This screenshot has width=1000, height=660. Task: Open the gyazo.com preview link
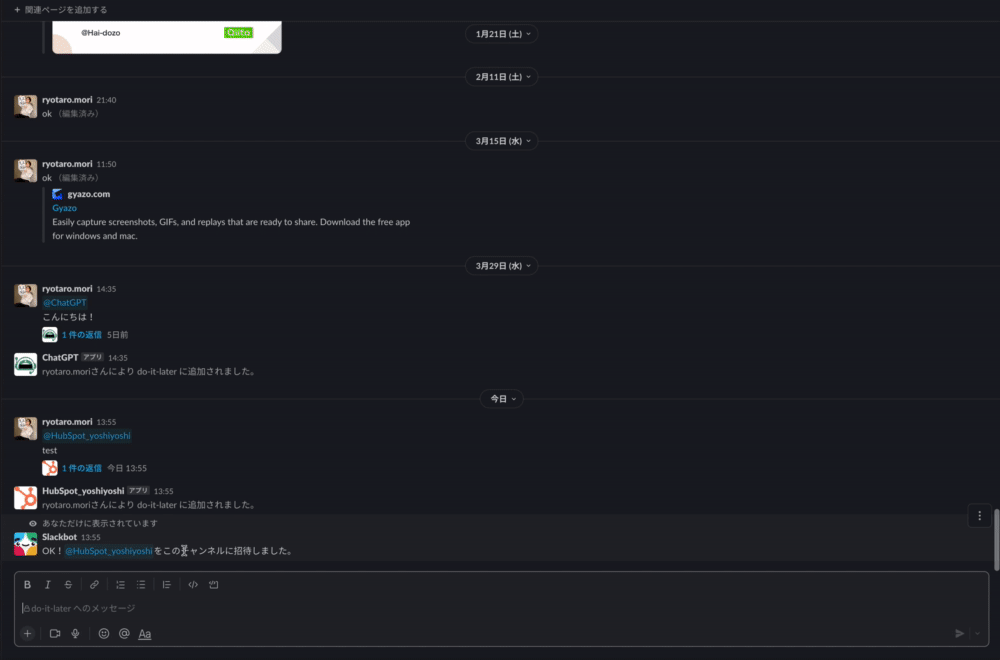pyautogui.click(x=89, y=193)
